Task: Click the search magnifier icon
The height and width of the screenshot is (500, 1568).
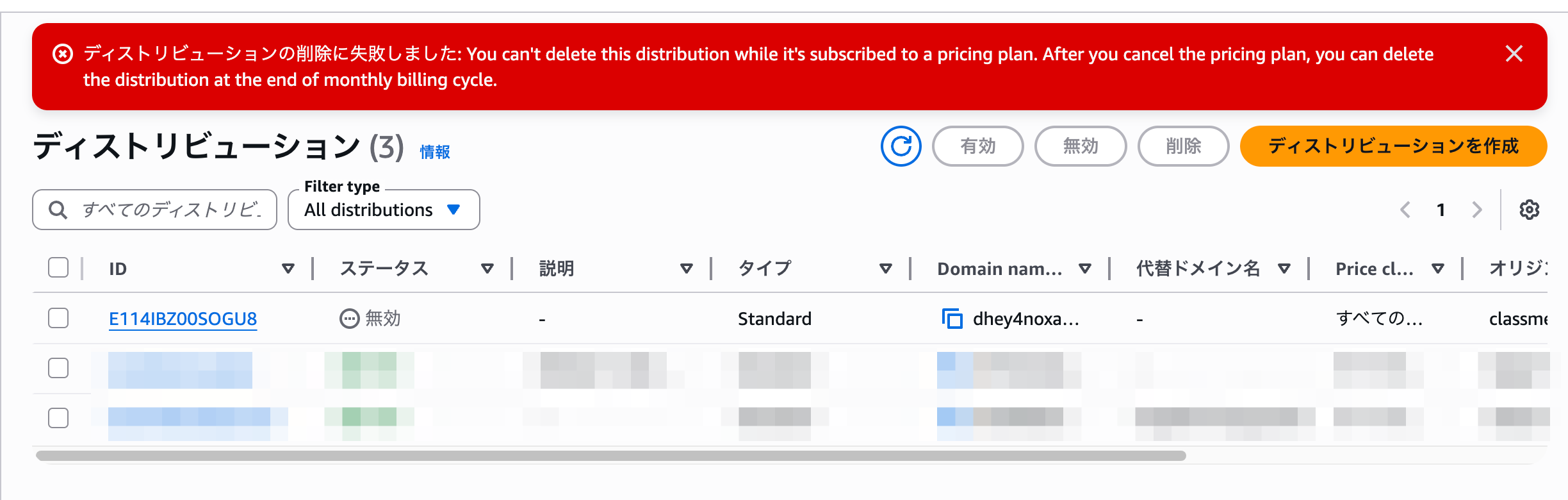Action: pos(58,210)
